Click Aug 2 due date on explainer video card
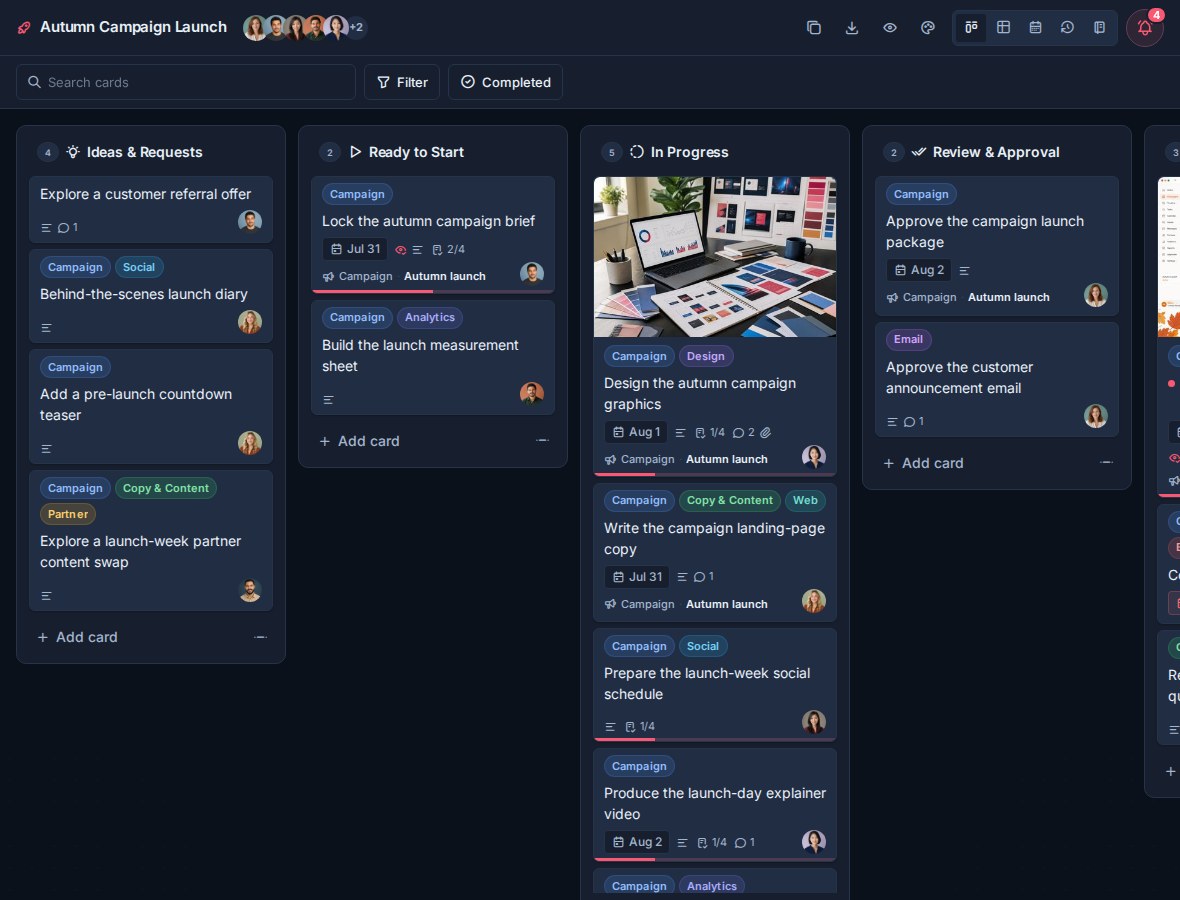Viewport: 1180px width, 900px height. click(637, 842)
